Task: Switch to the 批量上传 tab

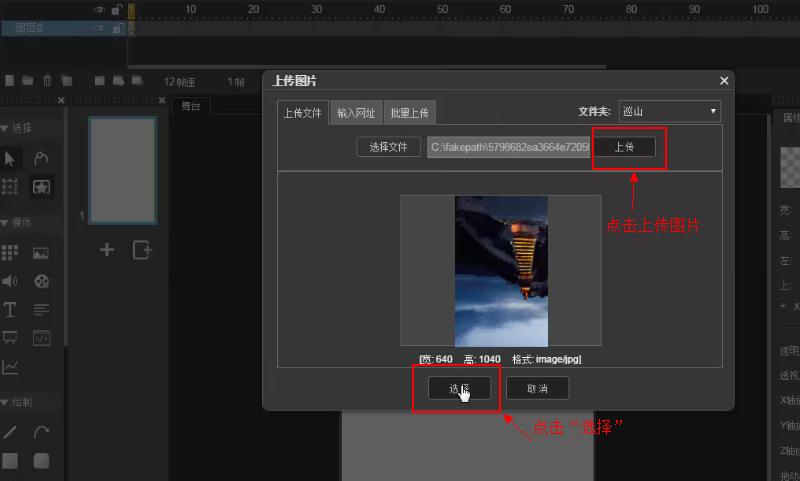Action: [x=410, y=113]
